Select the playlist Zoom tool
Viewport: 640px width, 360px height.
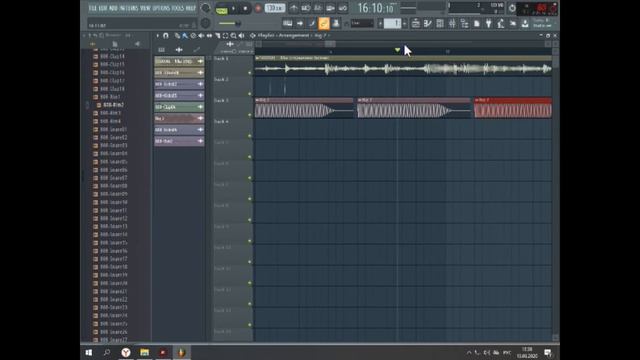pyautogui.click(x=233, y=36)
